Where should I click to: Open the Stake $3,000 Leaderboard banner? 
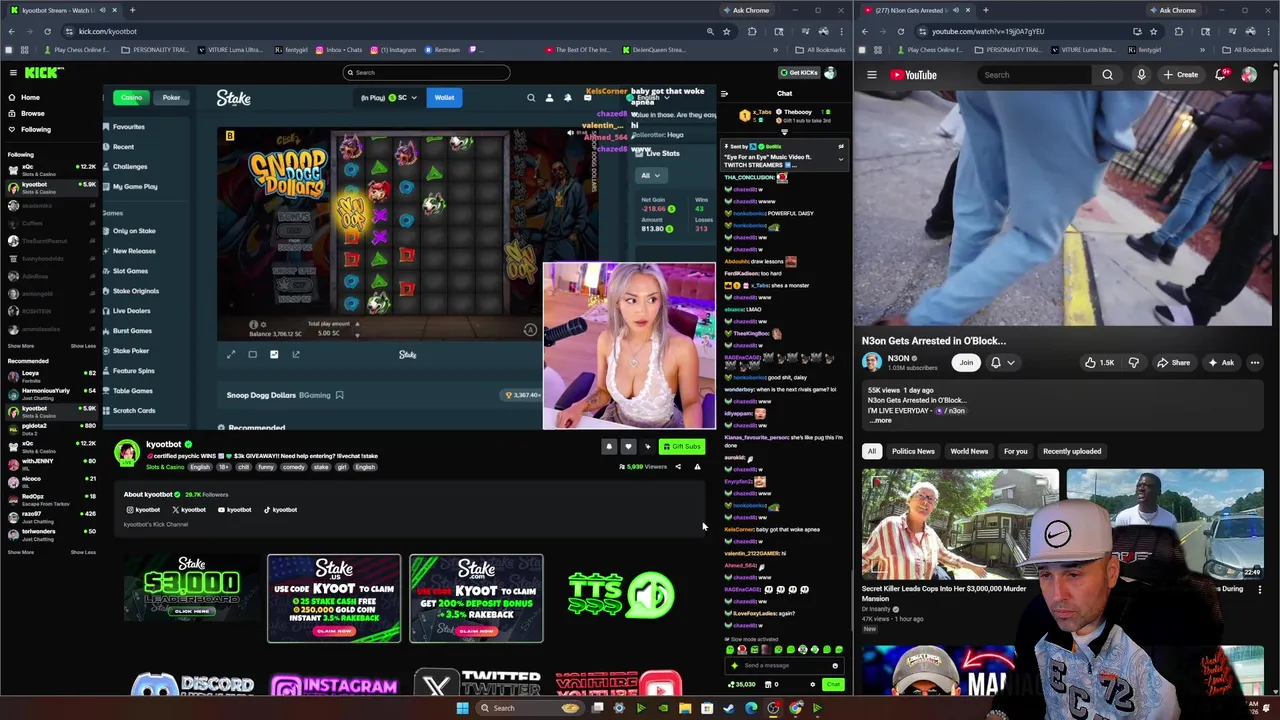pyautogui.click(x=191, y=590)
